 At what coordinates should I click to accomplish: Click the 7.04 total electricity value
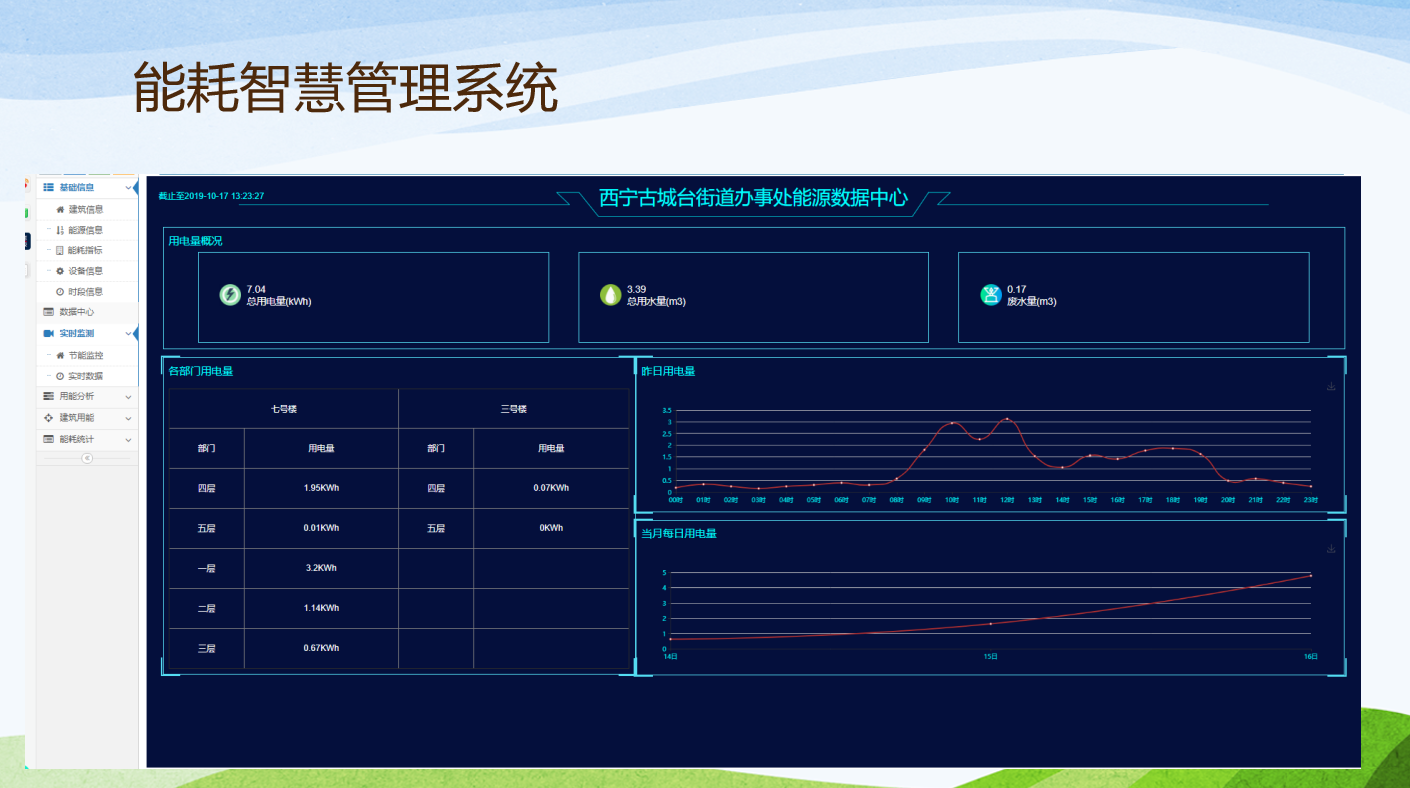256,289
